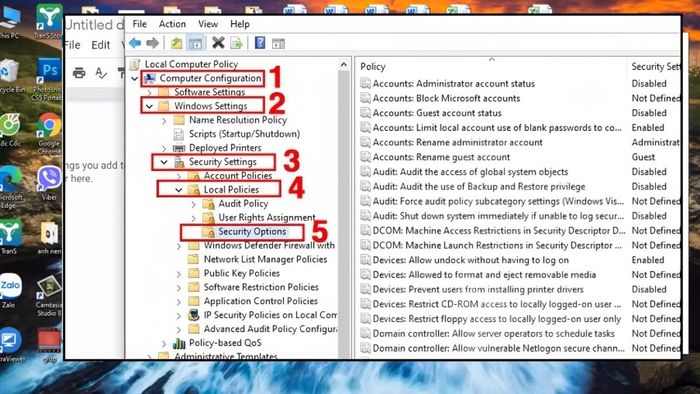Viewport: 700px width, 394px height.
Task: Collapse the Windows Settings node
Action: coord(150,106)
